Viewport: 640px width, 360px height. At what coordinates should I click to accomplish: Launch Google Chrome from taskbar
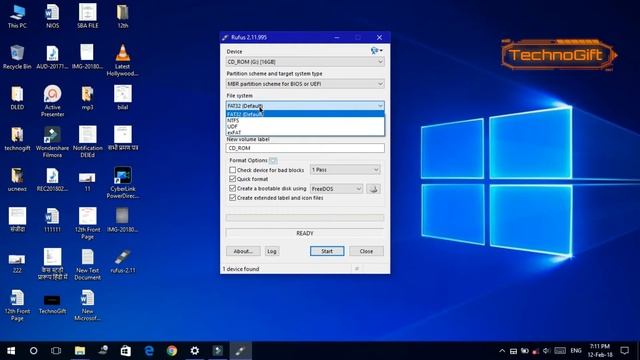(172, 351)
